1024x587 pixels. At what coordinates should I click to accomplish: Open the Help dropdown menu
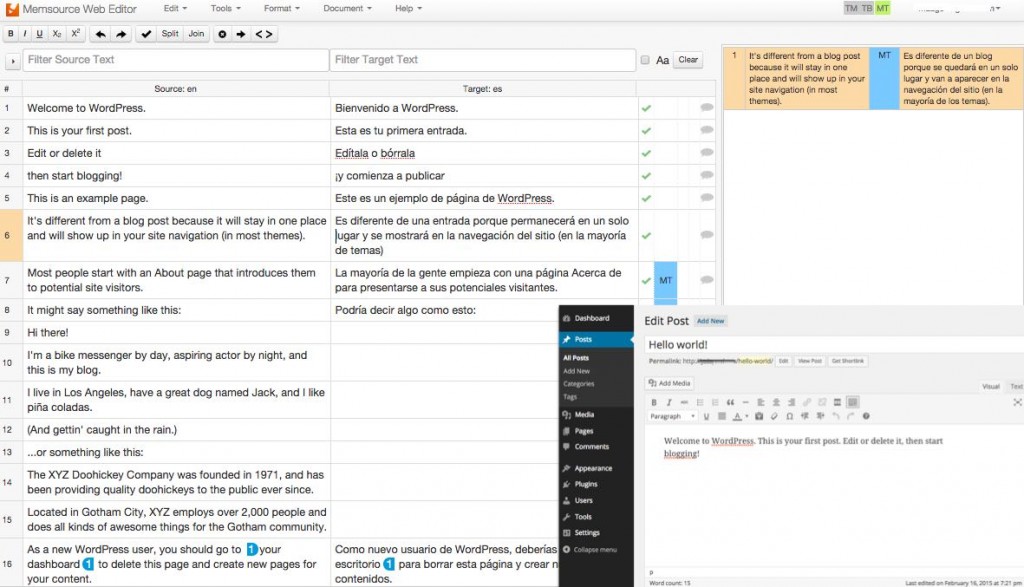tap(408, 8)
